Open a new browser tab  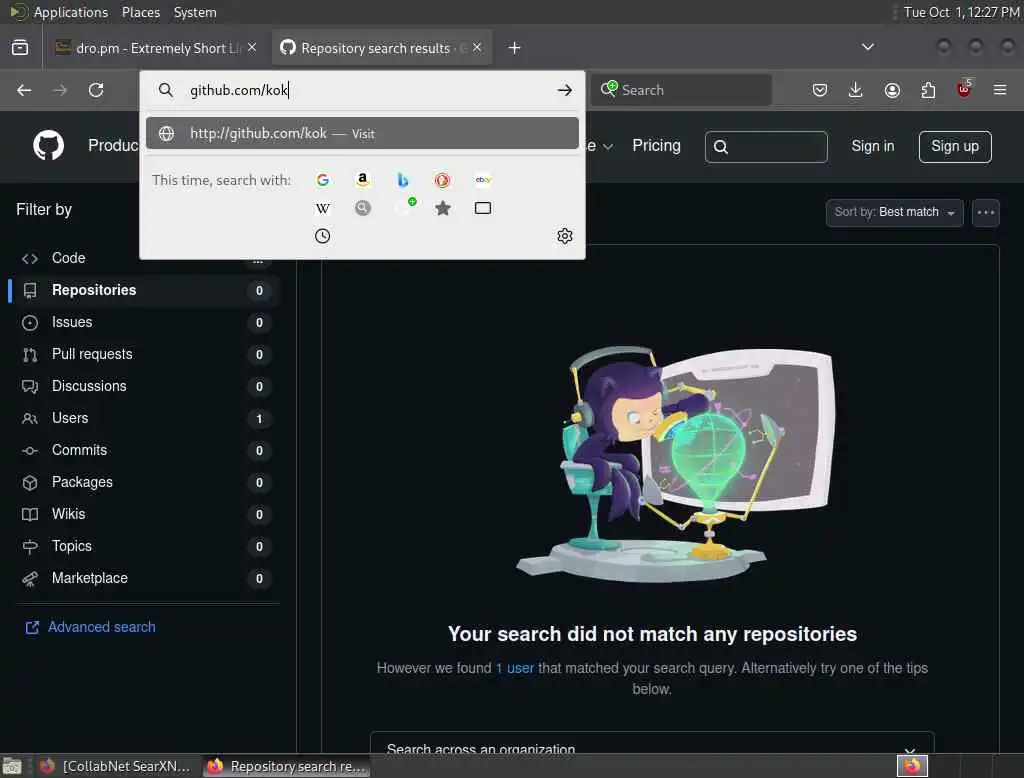515,48
